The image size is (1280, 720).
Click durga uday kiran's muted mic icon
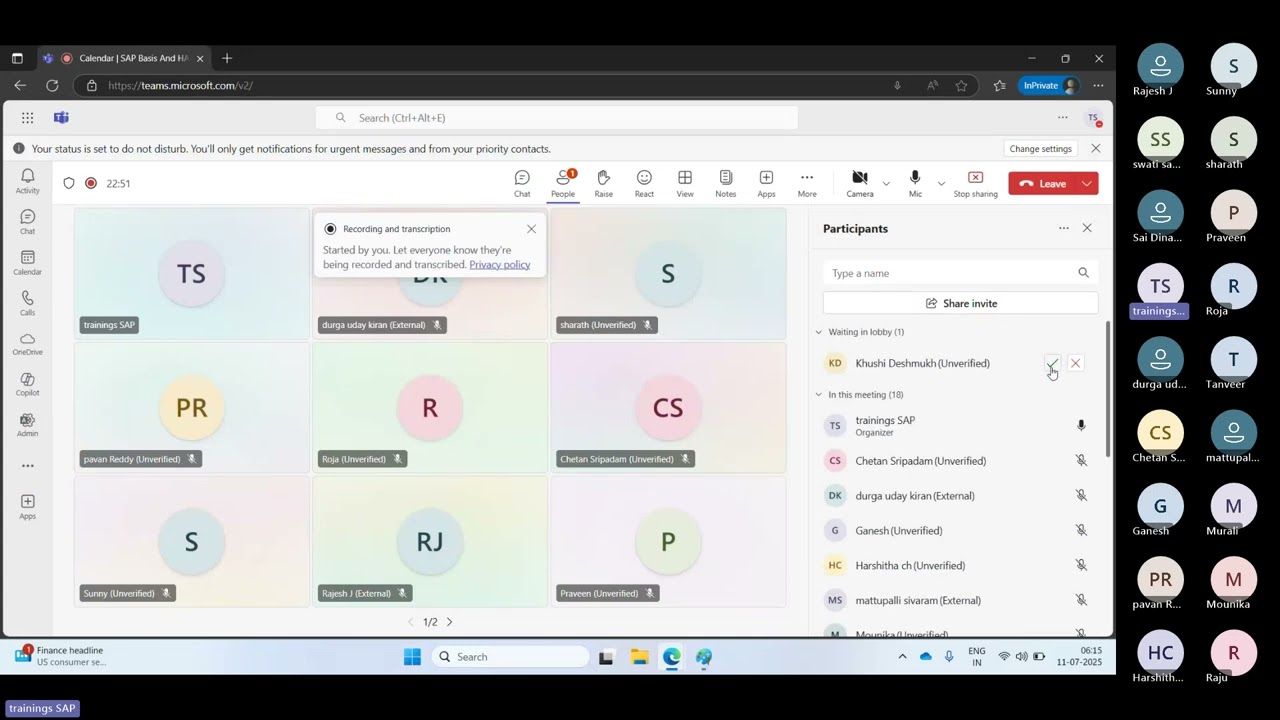point(1081,496)
